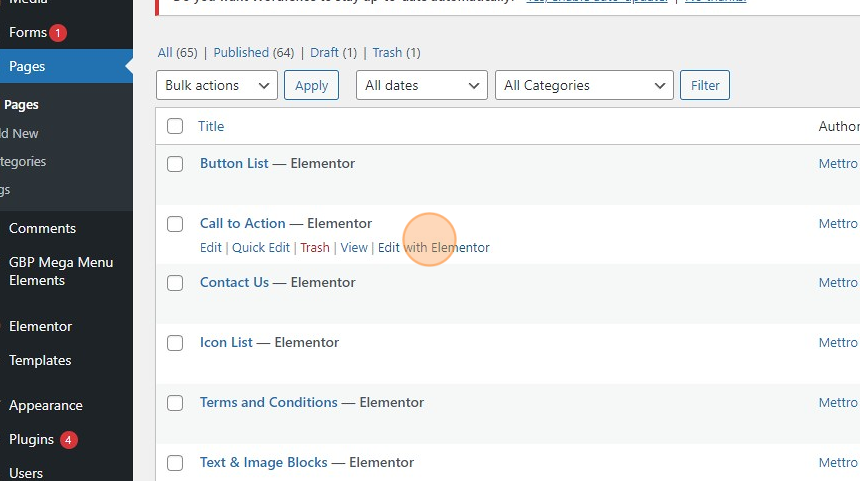Open the Icon List page
The height and width of the screenshot is (481, 860).
pos(226,342)
